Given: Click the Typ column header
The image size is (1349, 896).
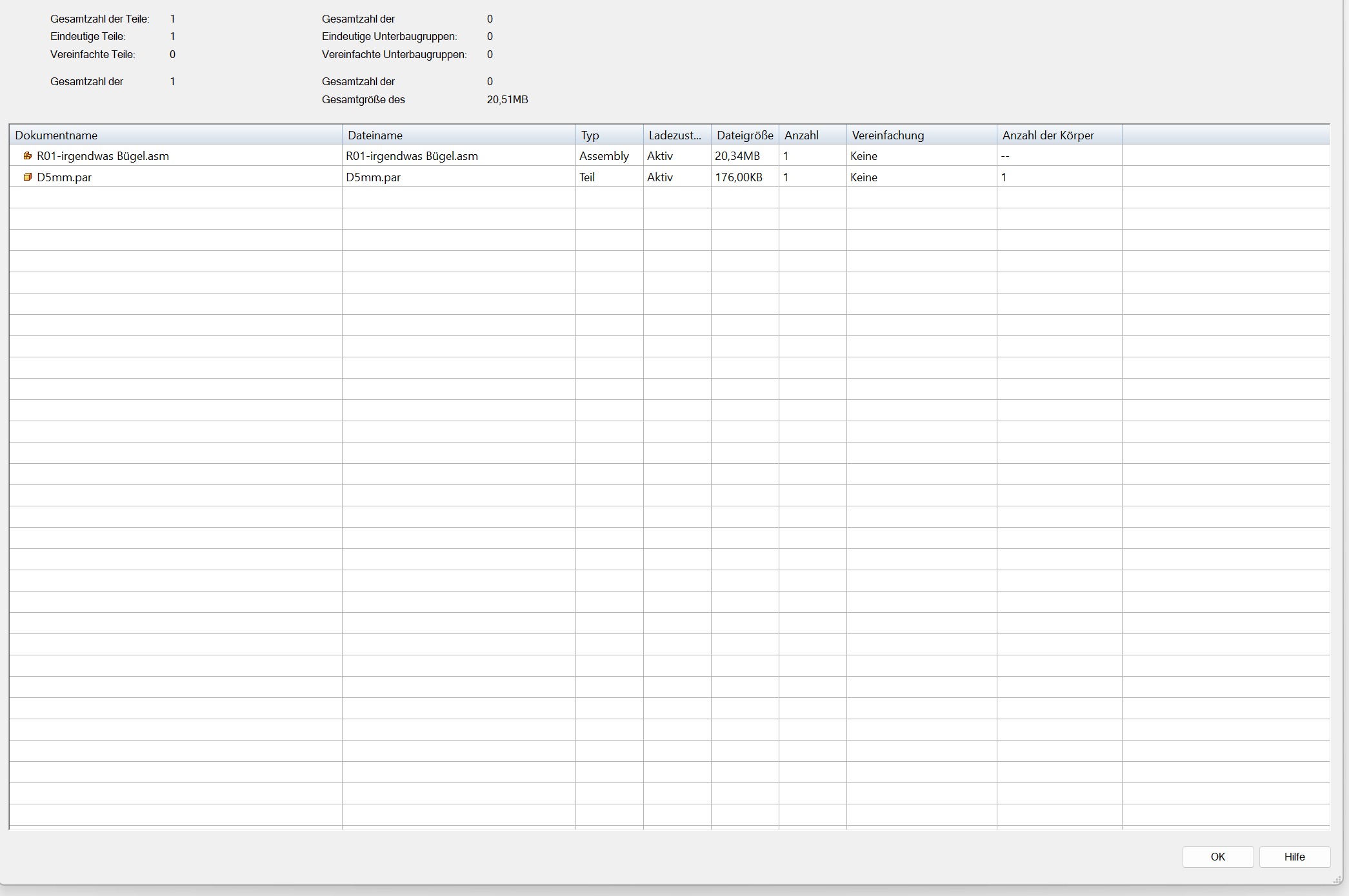Looking at the screenshot, I should 608,135.
